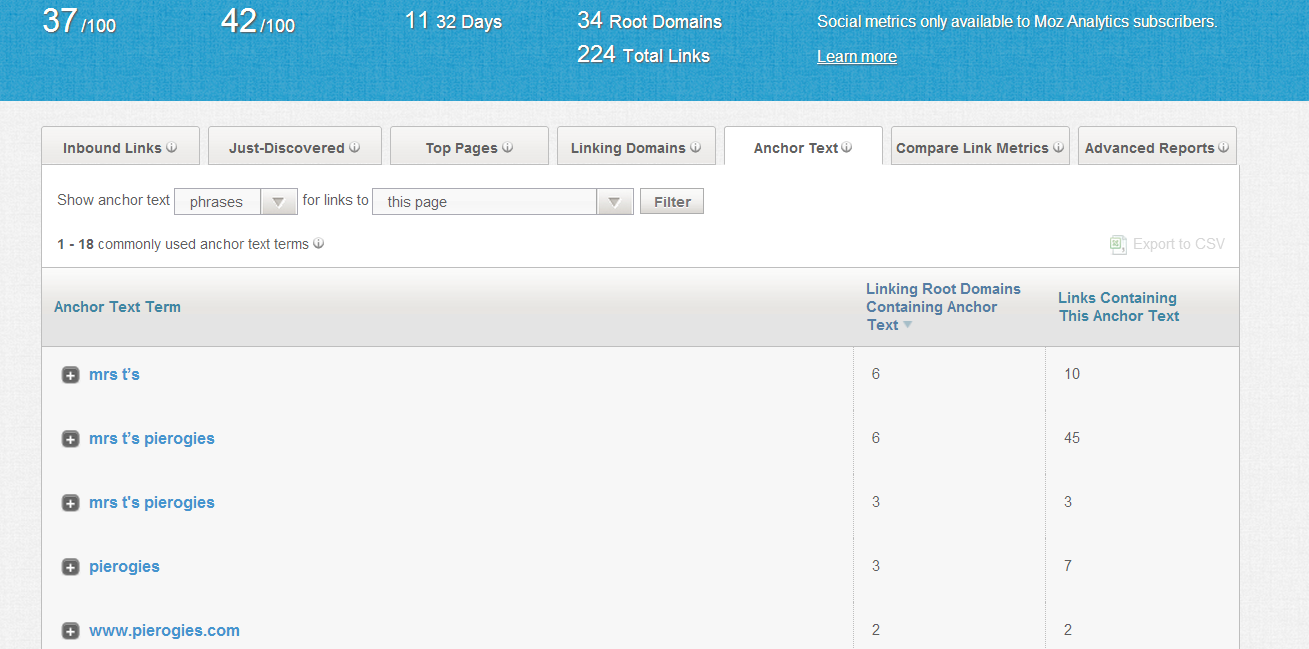The width and height of the screenshot is (1309, 649).
Task: Click 'Linking Root Domains Containing Anchor Text' header
Action: pos(943,307)
